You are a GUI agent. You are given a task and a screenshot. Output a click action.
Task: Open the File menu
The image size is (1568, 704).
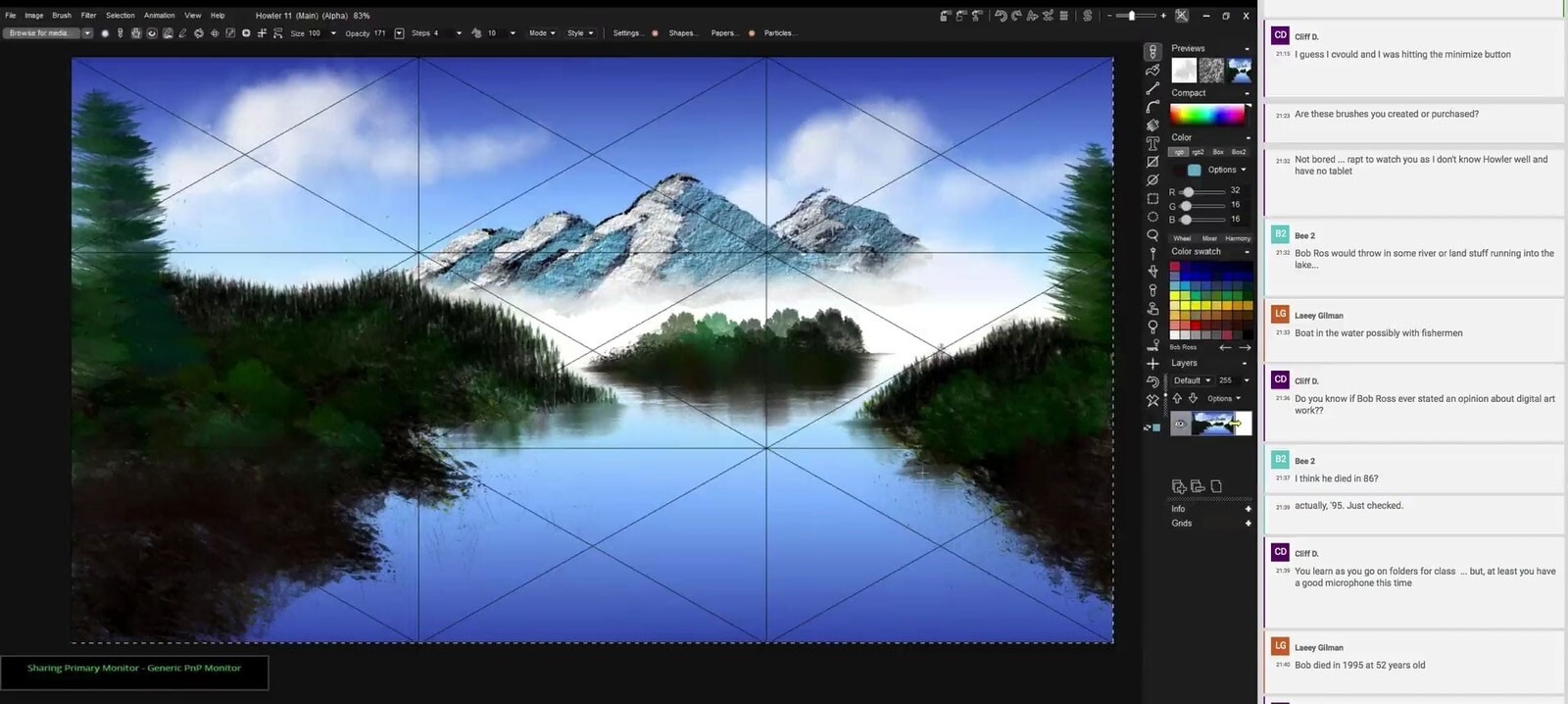pos(10,16)
